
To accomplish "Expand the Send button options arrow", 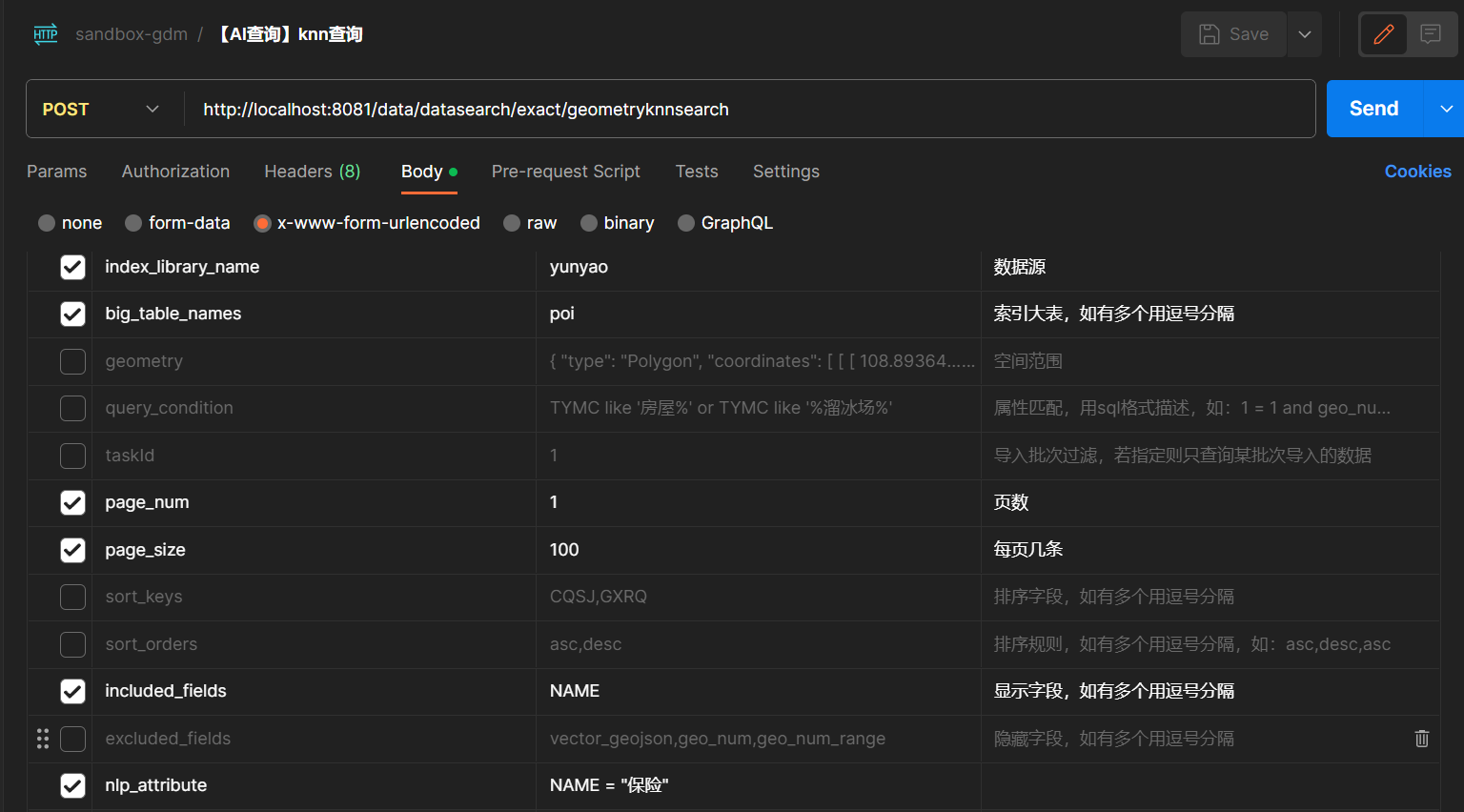I will point(1445,109).
